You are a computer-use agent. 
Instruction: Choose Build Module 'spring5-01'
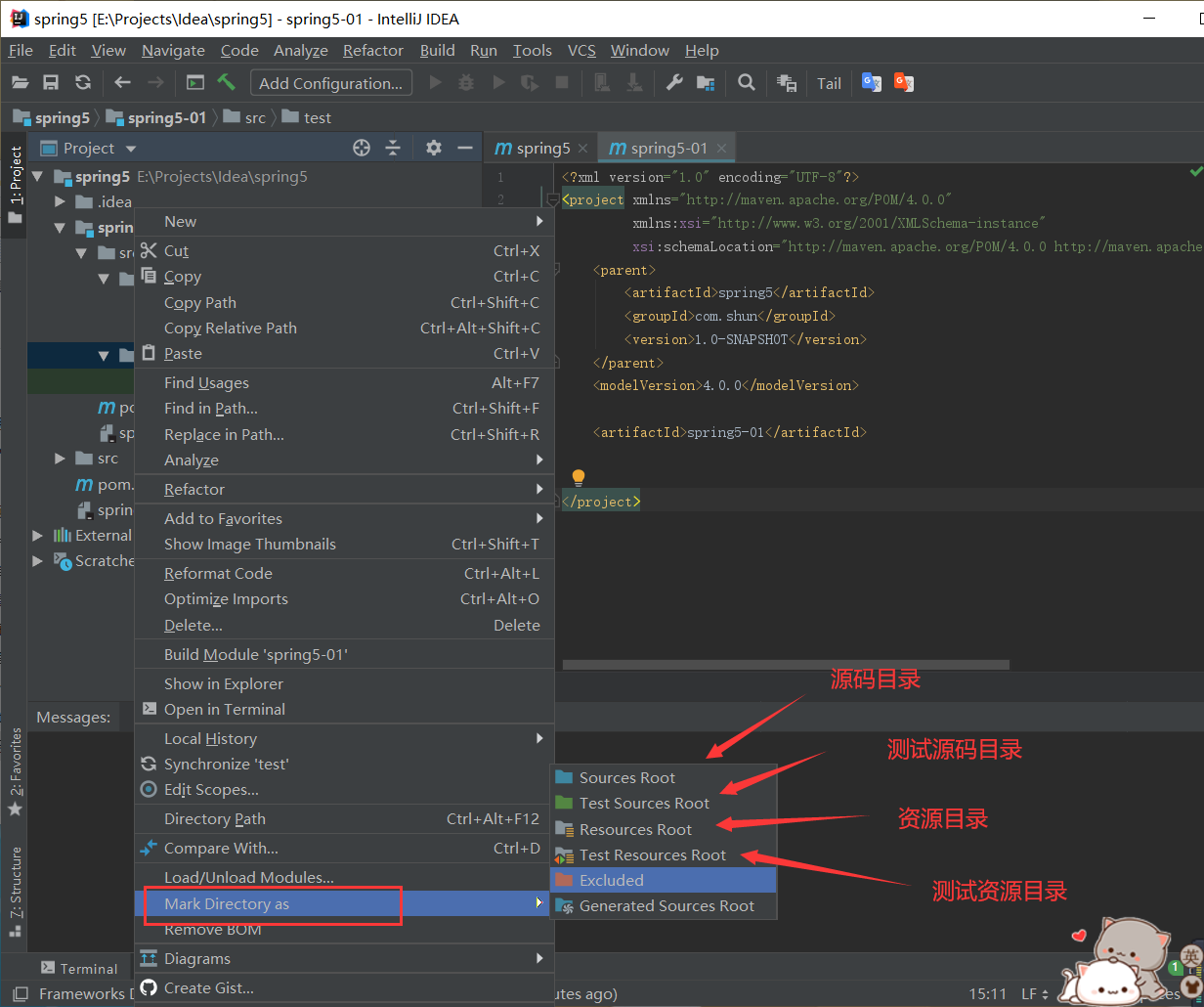(344, 654)
